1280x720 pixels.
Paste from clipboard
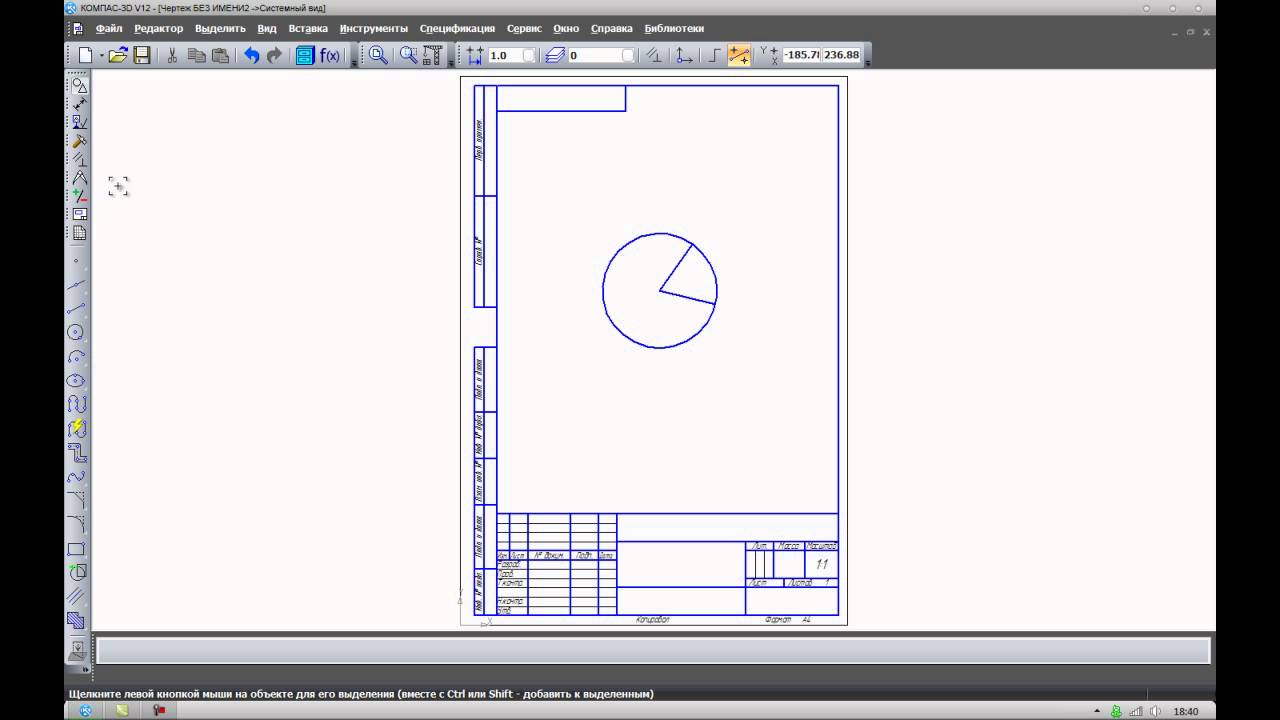[x=221, y=56]
